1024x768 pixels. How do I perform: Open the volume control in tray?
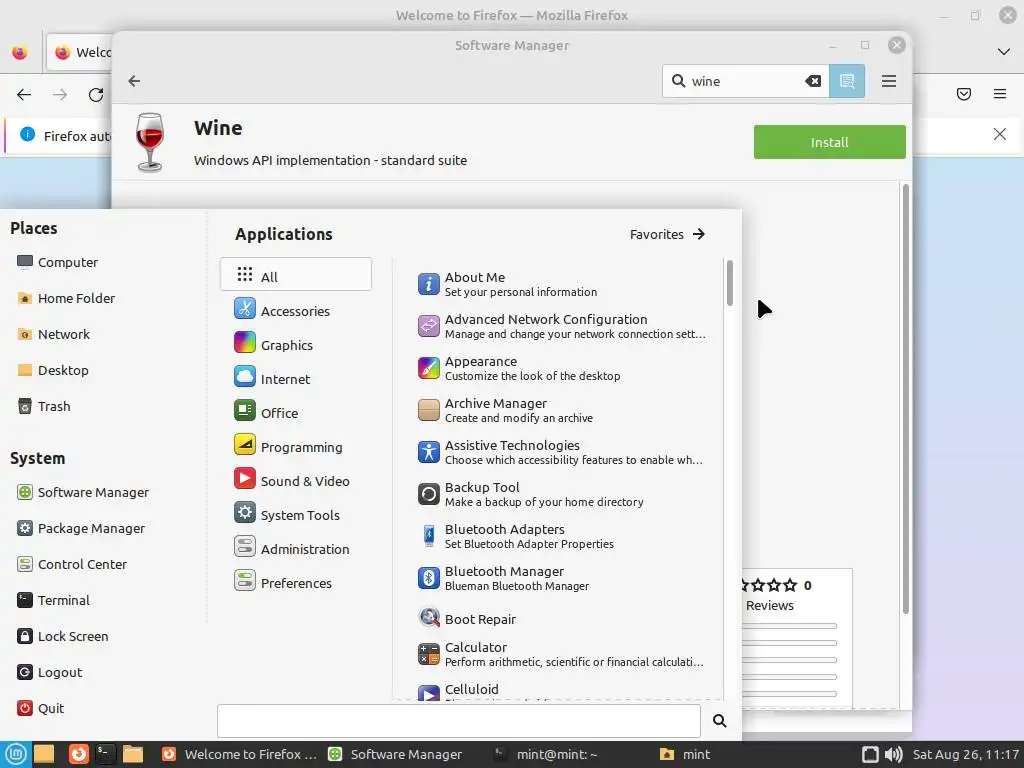(893, 754)
